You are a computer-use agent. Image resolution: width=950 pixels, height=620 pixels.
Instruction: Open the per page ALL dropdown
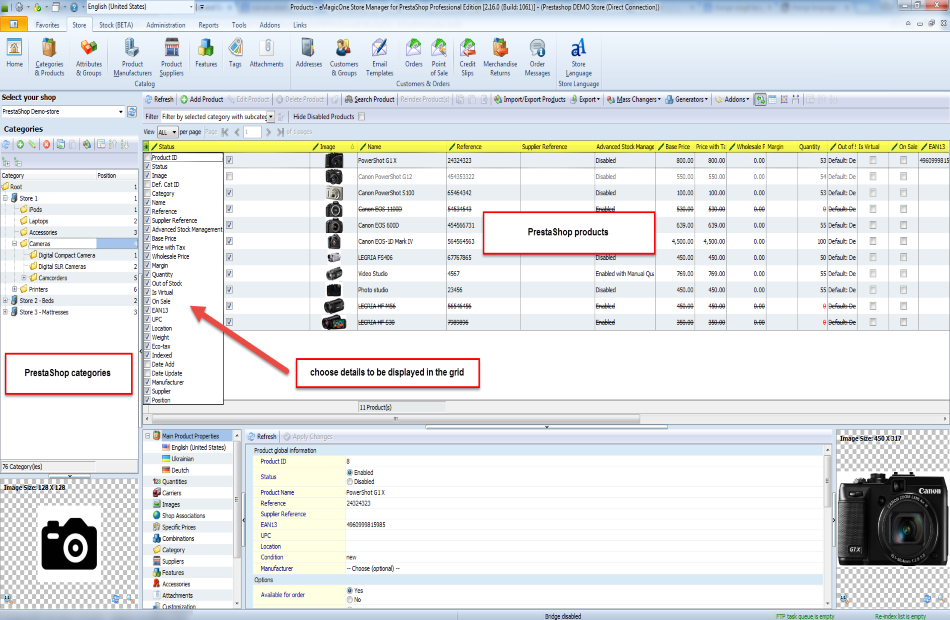pos(174,132)
